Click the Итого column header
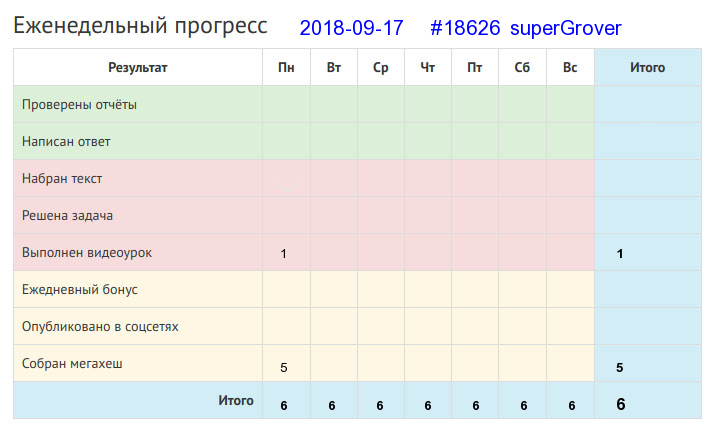 (647, 68)
